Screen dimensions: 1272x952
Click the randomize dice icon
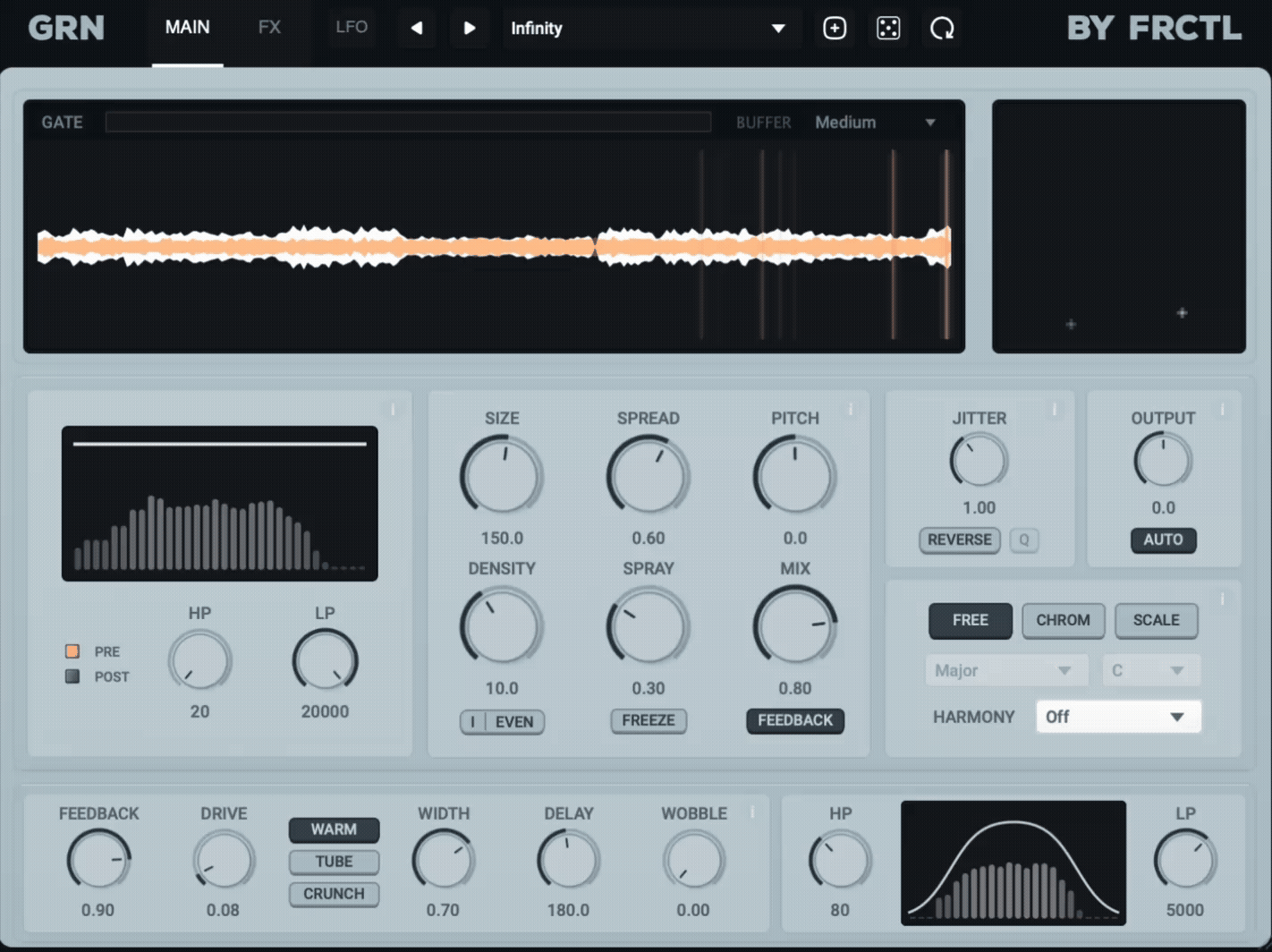[x=887, y=29]
